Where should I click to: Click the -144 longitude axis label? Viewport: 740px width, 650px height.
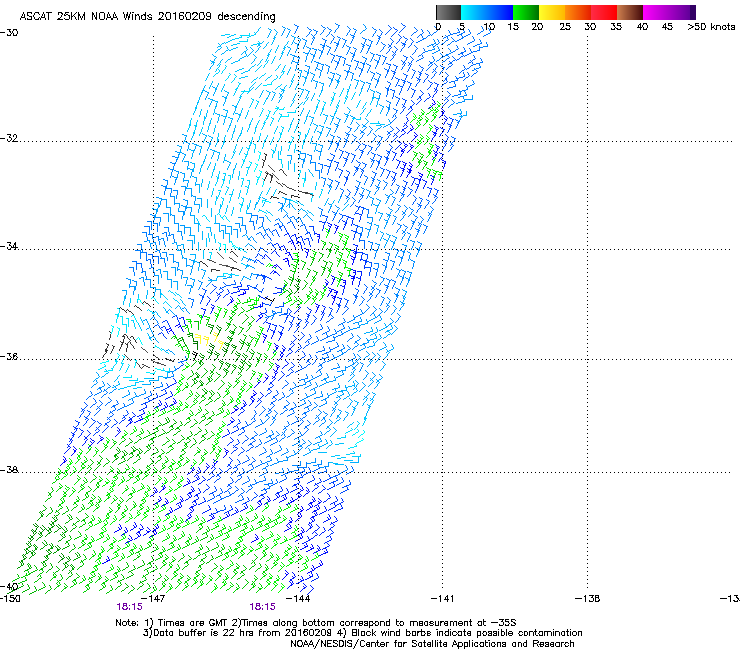pyautogui.click(x=298, y=599)
